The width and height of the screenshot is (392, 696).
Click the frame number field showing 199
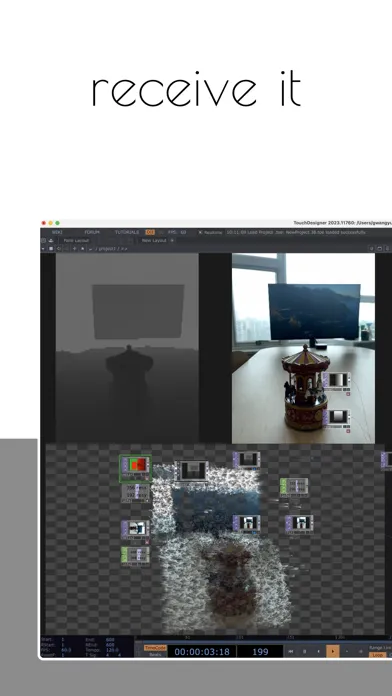[x=260, y=652]
